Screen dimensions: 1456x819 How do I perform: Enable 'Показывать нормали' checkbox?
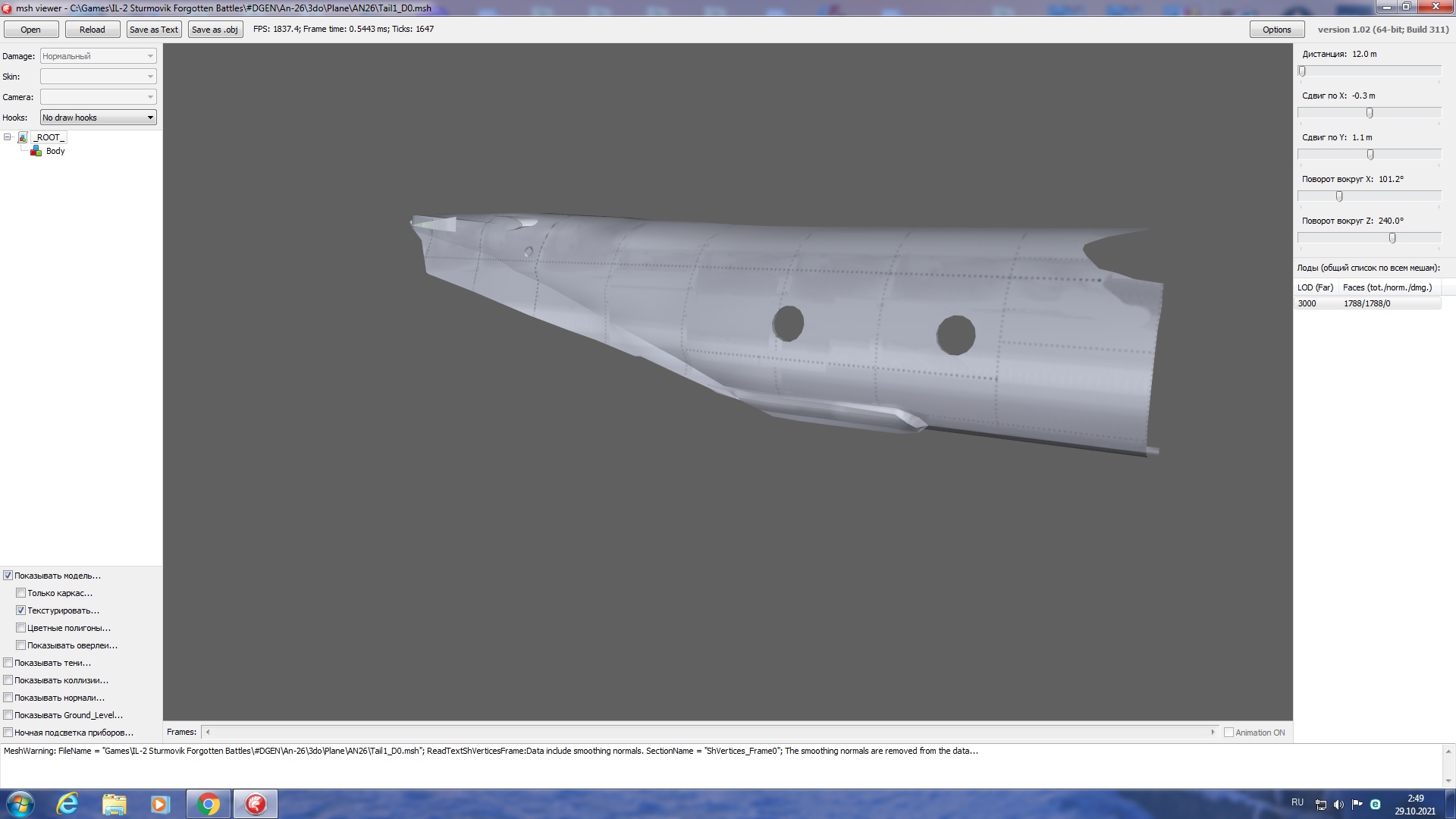coord(8,698)
